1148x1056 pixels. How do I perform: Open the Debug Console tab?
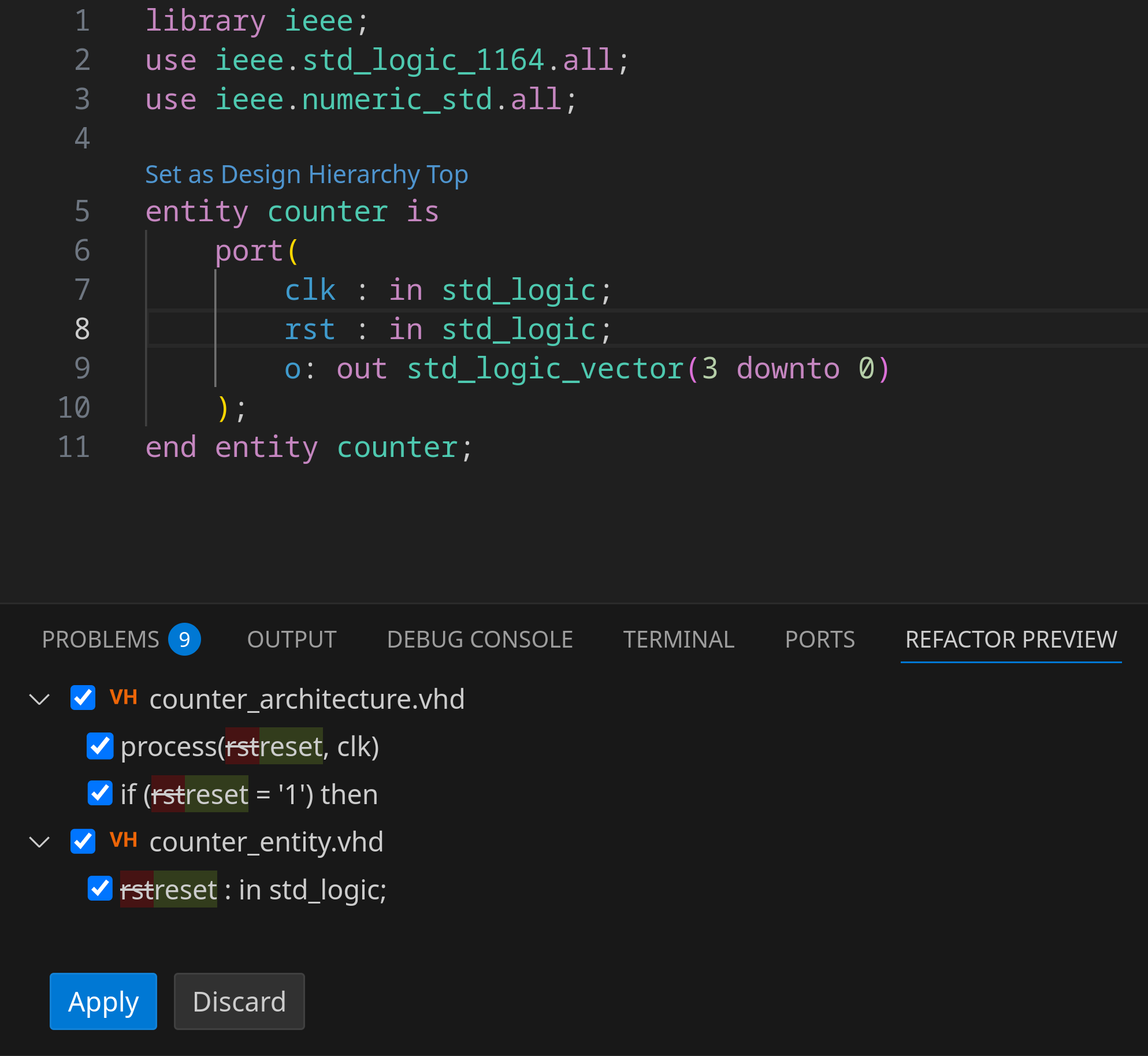click(480, 639)
